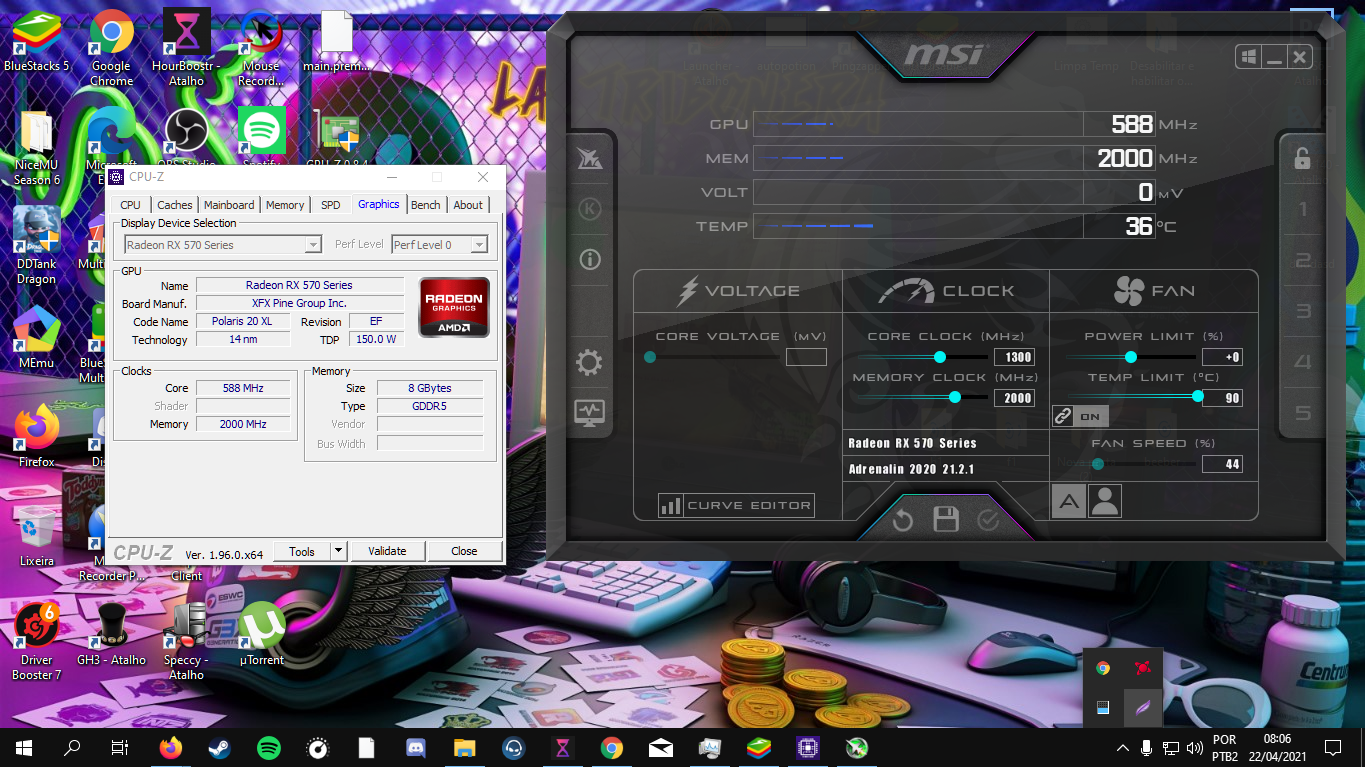Open Spotify desktop shortcut

(262, 138)
